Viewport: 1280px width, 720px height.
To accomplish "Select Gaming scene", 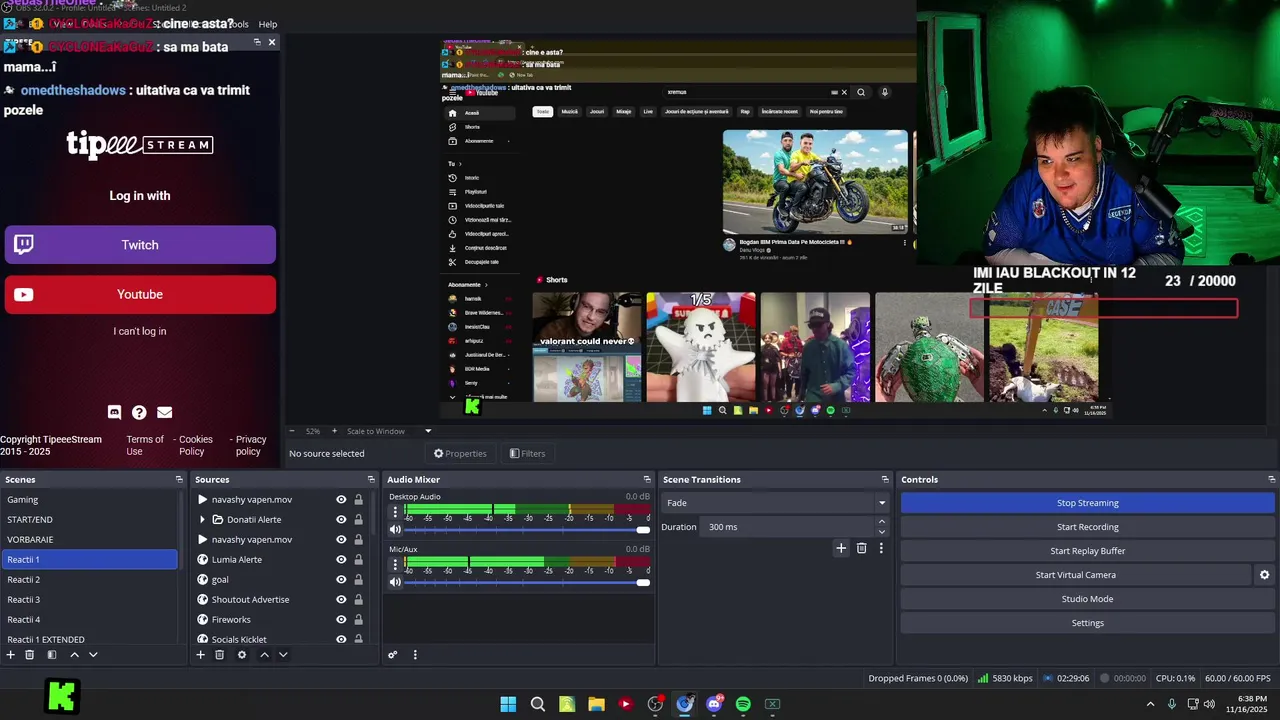I will coord(90,500).
